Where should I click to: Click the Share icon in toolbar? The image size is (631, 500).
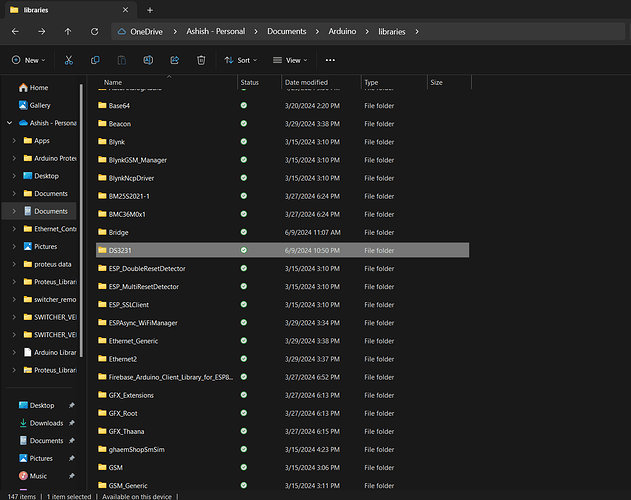pyautogui.click(x=175, y=60)
